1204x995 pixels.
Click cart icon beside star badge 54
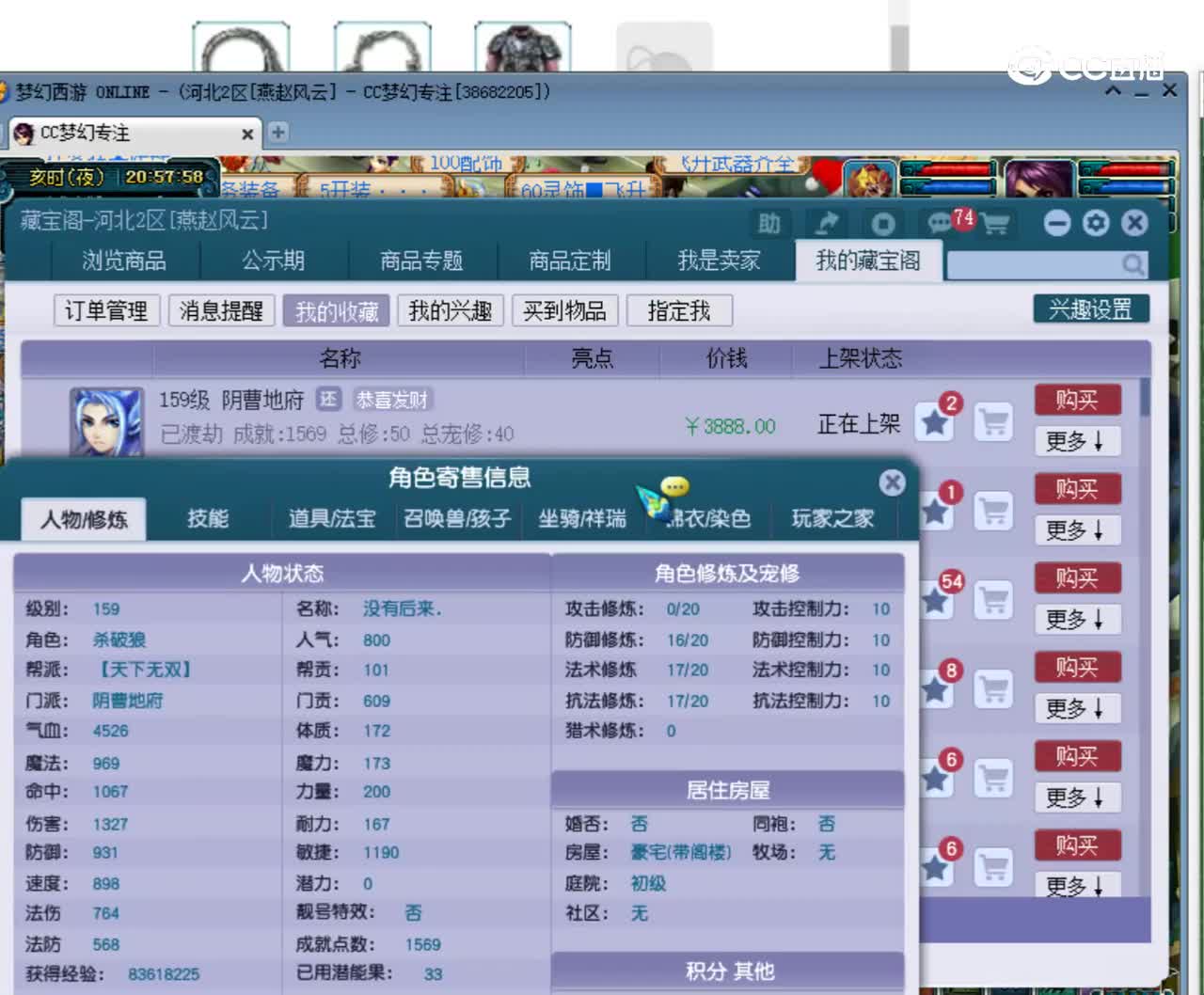coord(993,599)
